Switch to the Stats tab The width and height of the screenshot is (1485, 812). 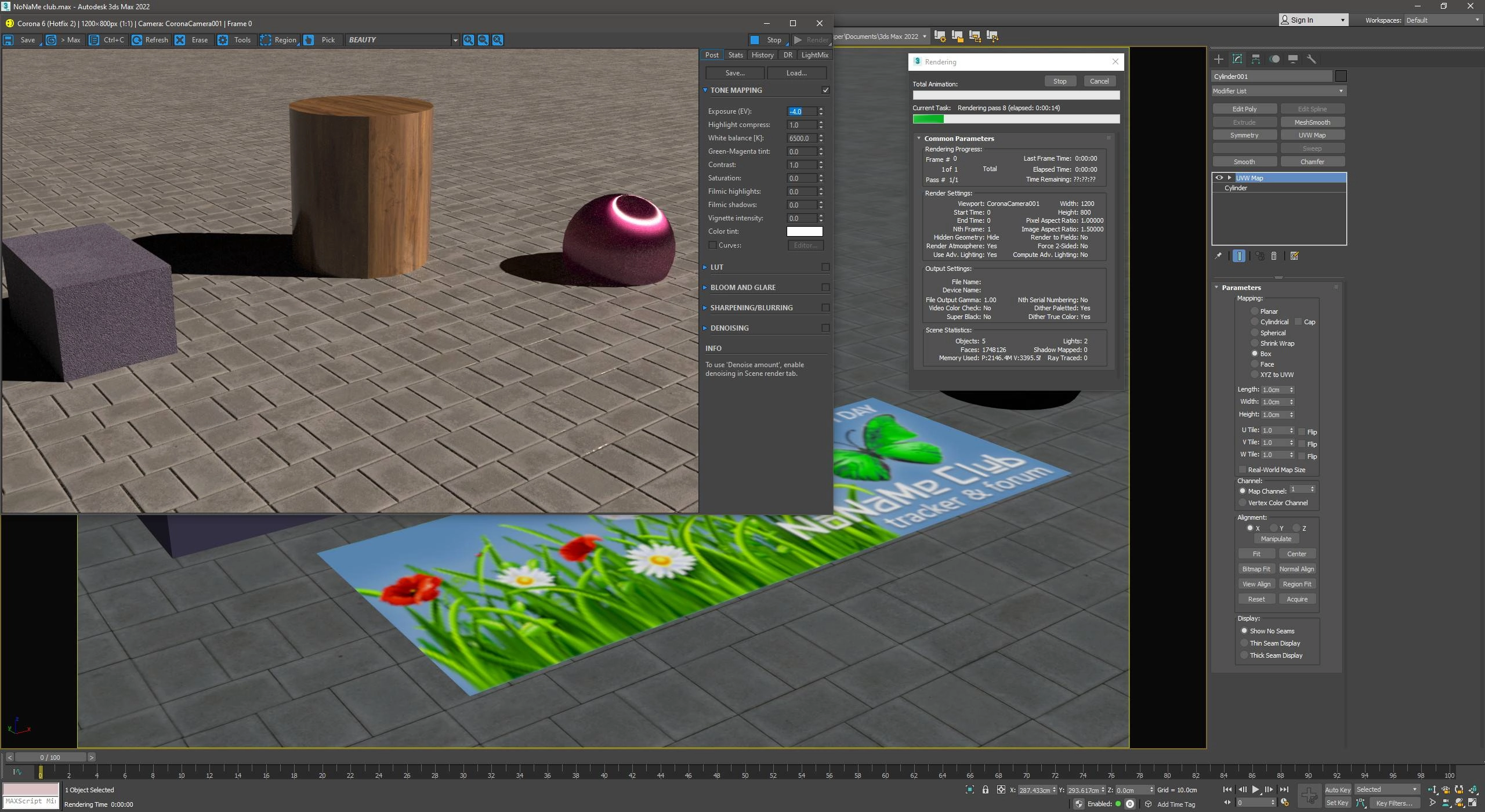[736, 55]
